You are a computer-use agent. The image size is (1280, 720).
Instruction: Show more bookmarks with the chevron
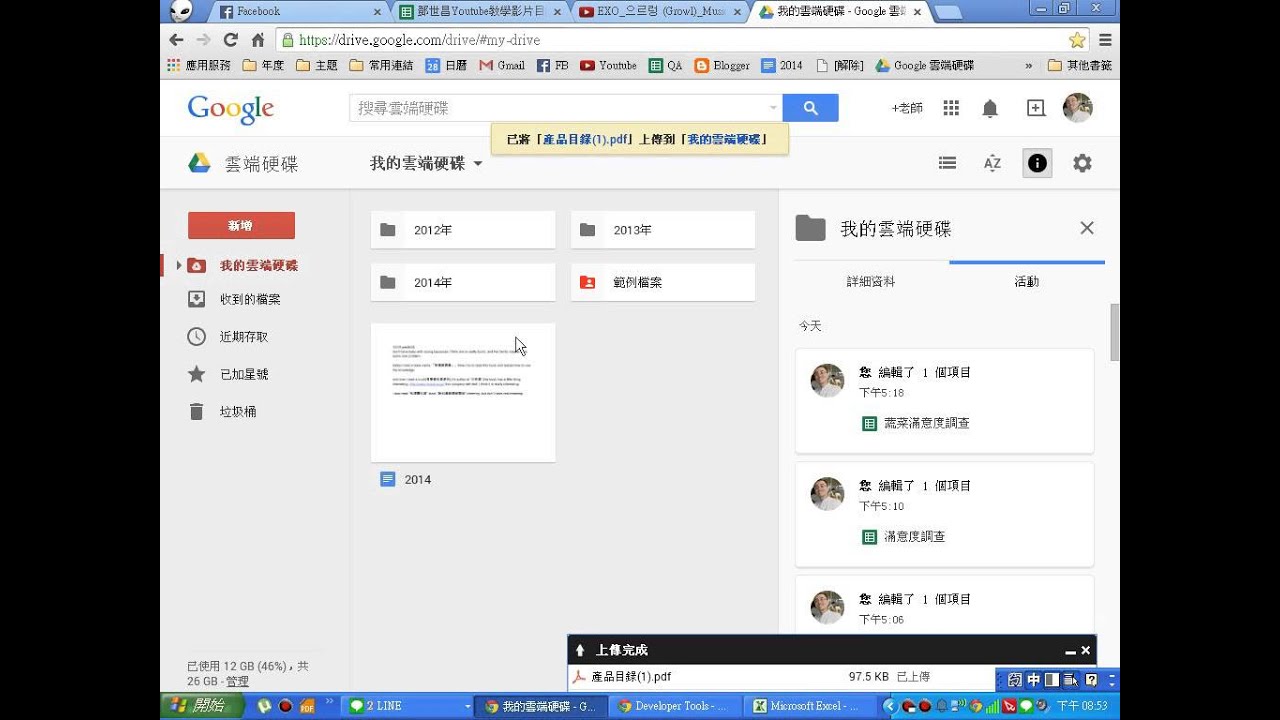(1029, 66)
